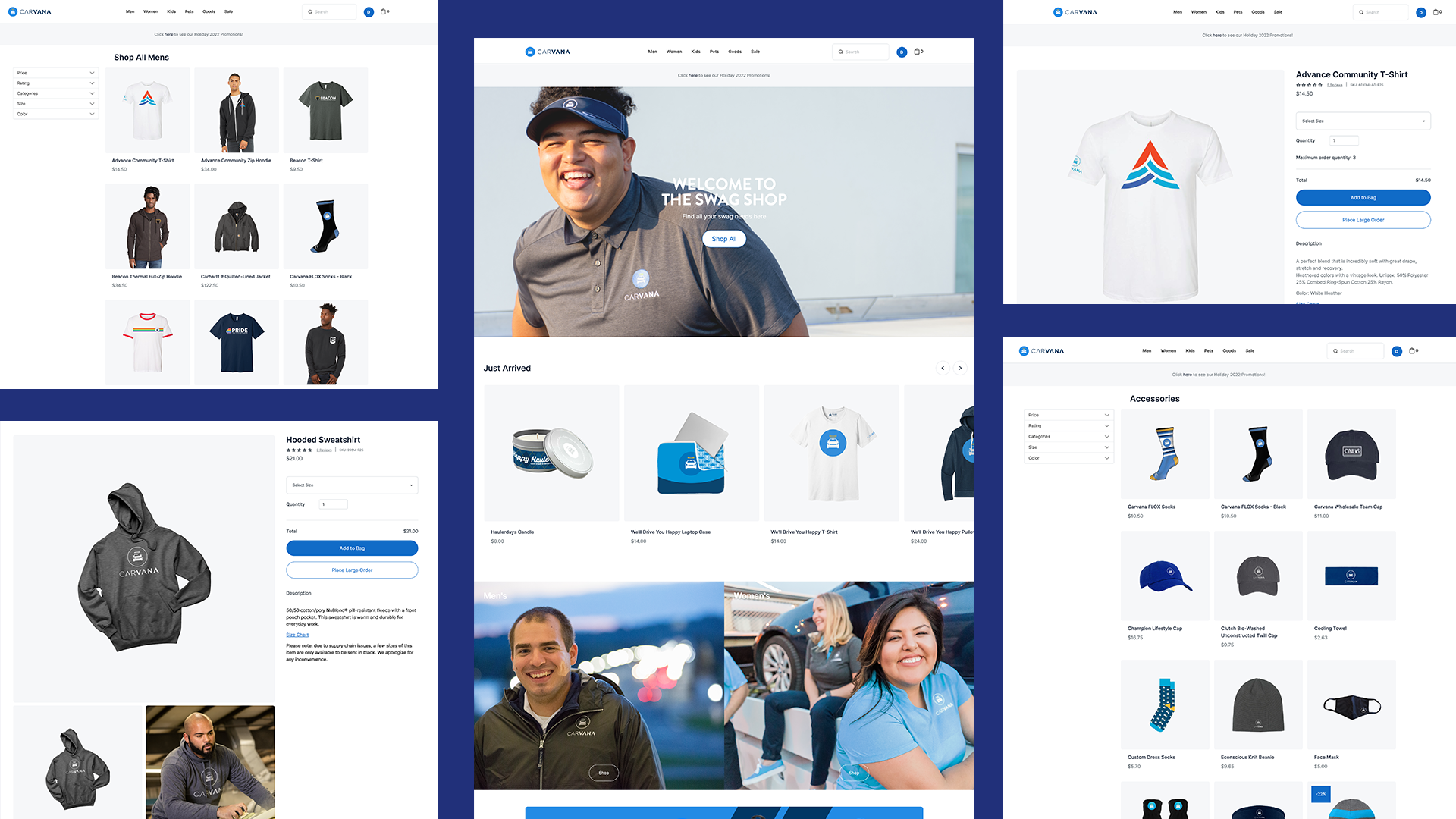The width and height of the screenshot is (1456, 819).
Task: Open We'll Drive You Happy T-Shirt thumbnail
Action: pos(832,453)
